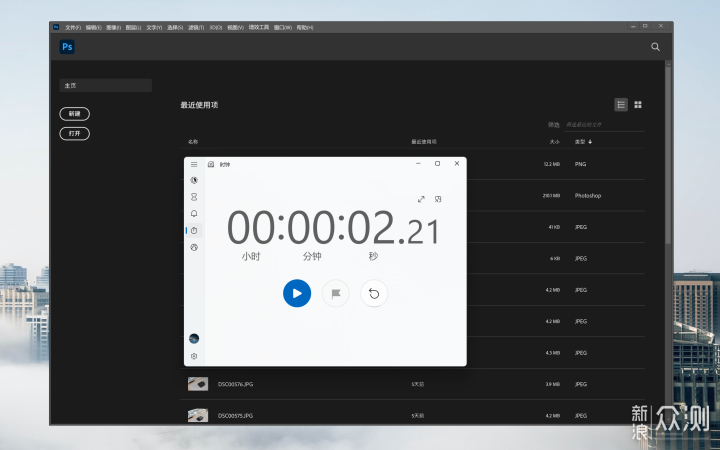The height and width of the screenshot is (450, 720).
Task: Sort recent files by 最近使用项 column header
Action: click(x=424, y=142)
